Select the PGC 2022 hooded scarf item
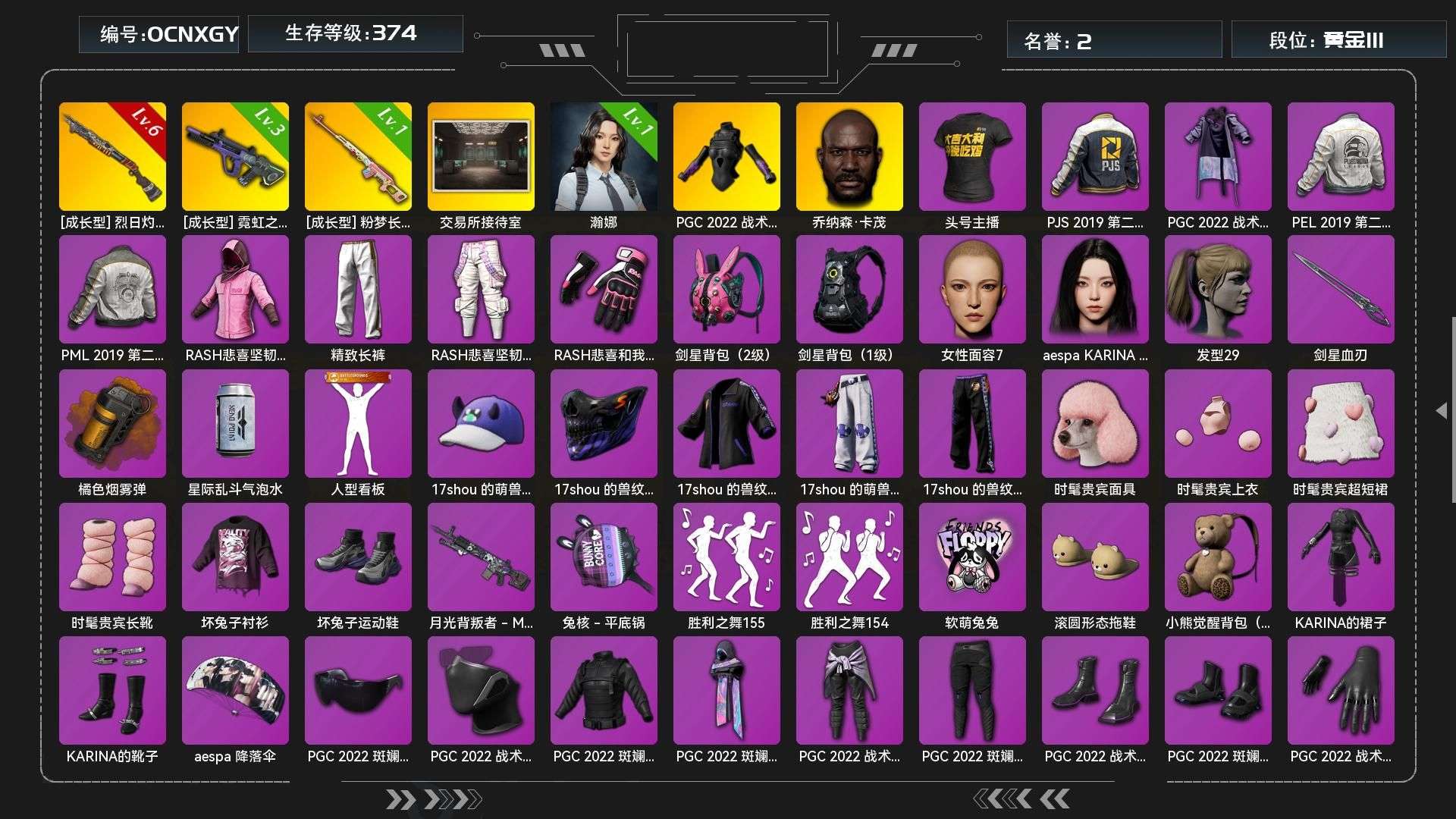The image size is (1456, 819). (726, 690)
